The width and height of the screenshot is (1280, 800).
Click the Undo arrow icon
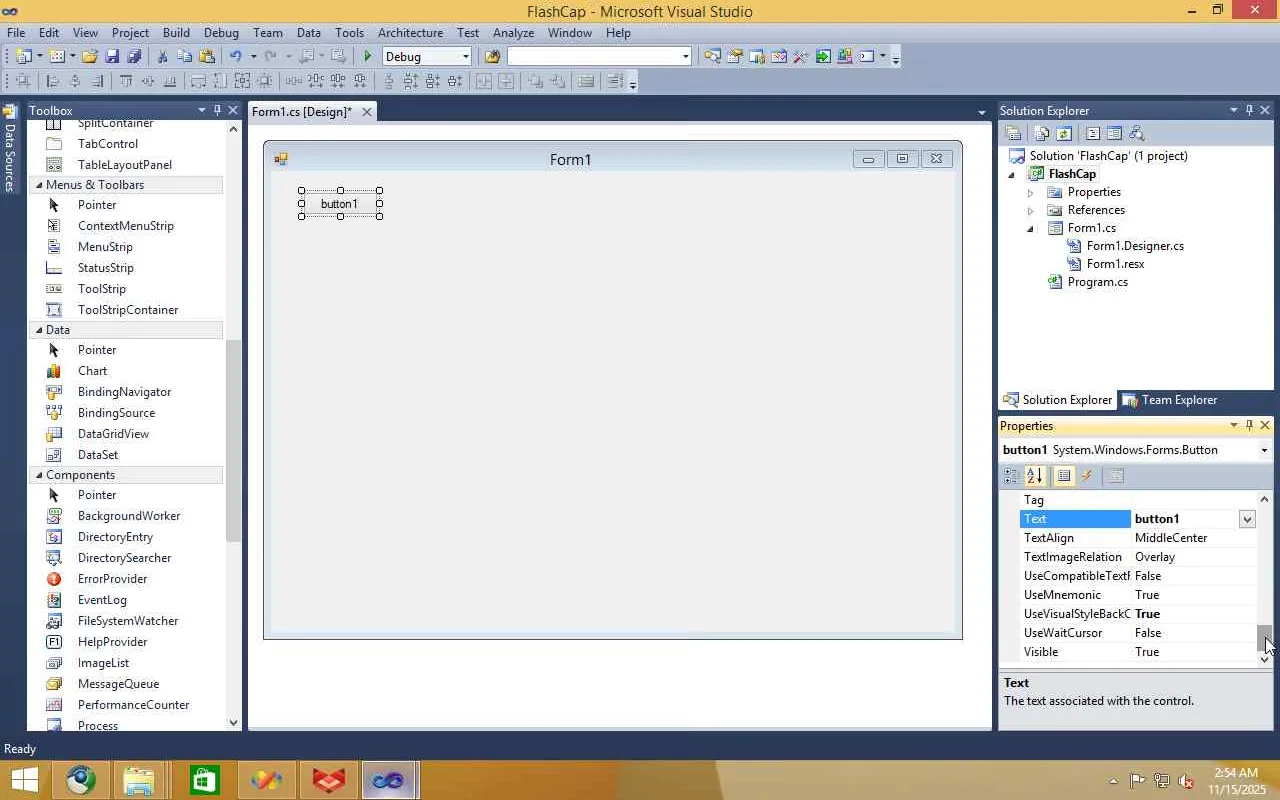[236, 56]
